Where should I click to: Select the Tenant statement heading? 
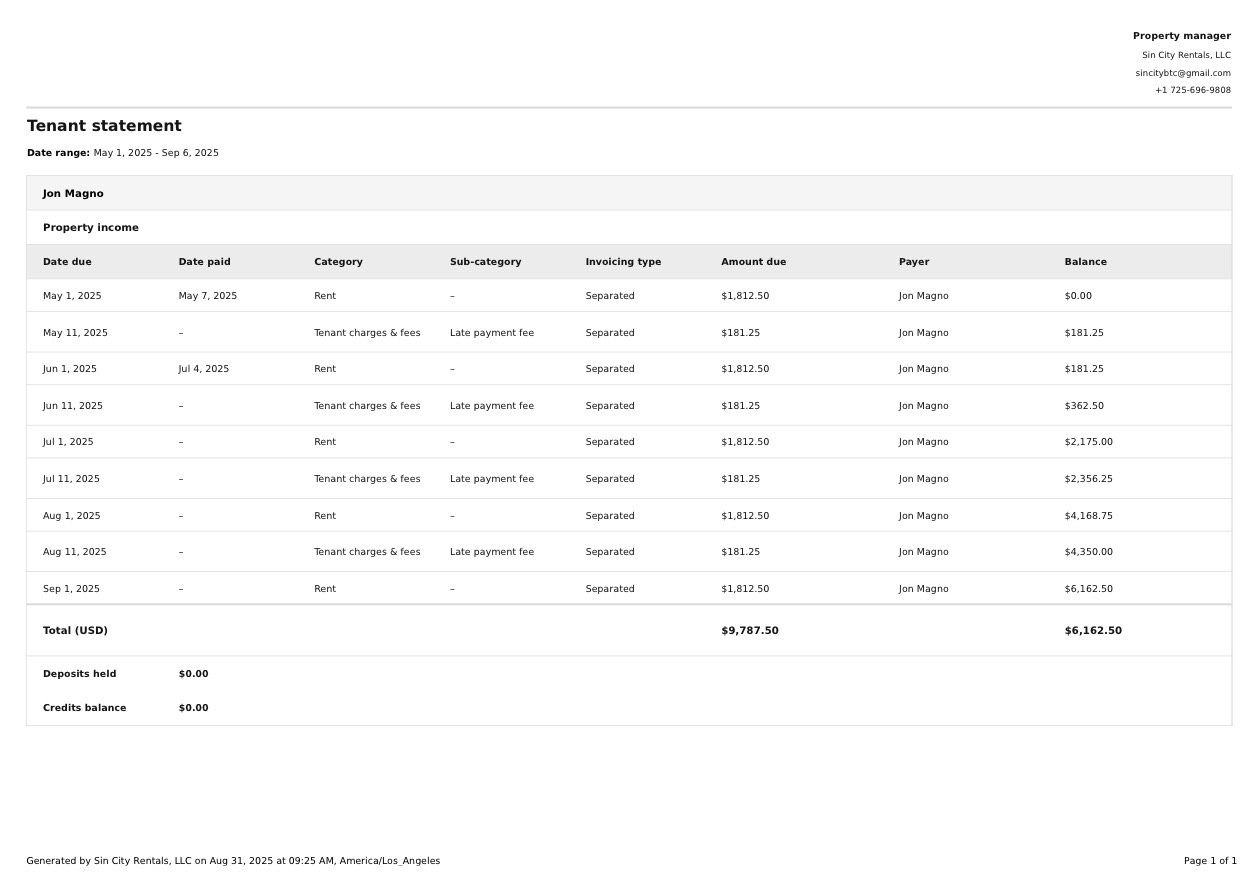coord(104,126)
